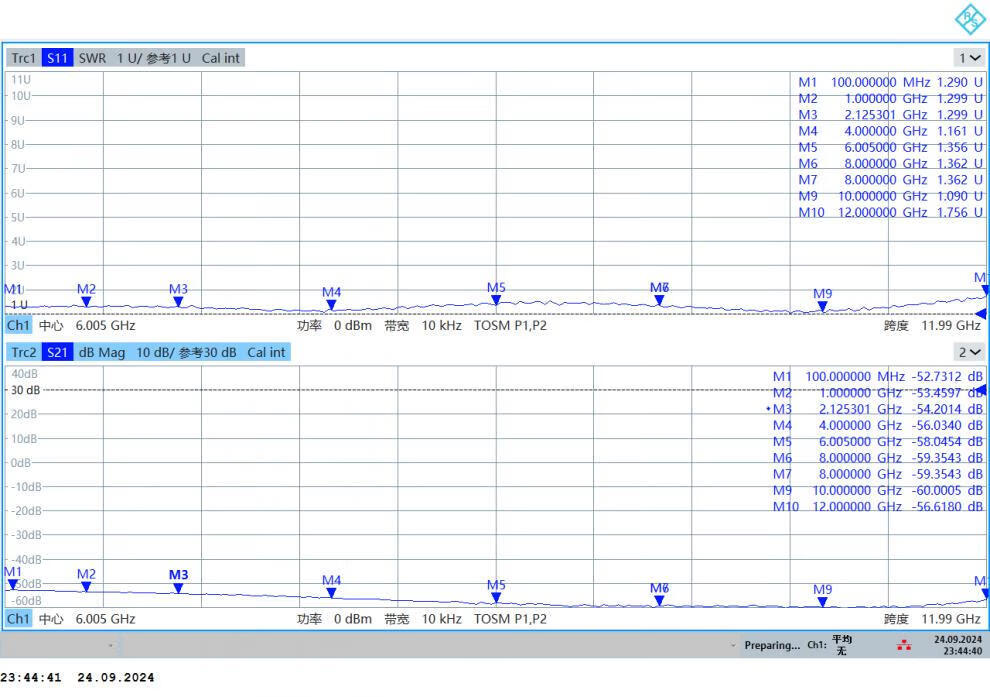The width and height of the screenshot is (990, 697).
Task: Select marker M4 triangle on the SWR trace
Action: tap(331, 305)
